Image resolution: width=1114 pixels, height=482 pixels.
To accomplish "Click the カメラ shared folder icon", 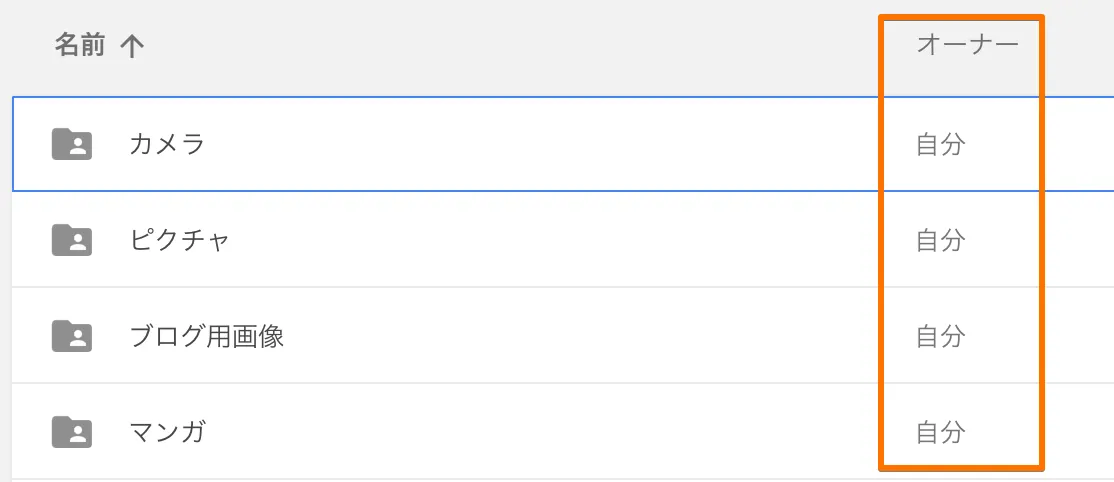I will pos(72,144).
